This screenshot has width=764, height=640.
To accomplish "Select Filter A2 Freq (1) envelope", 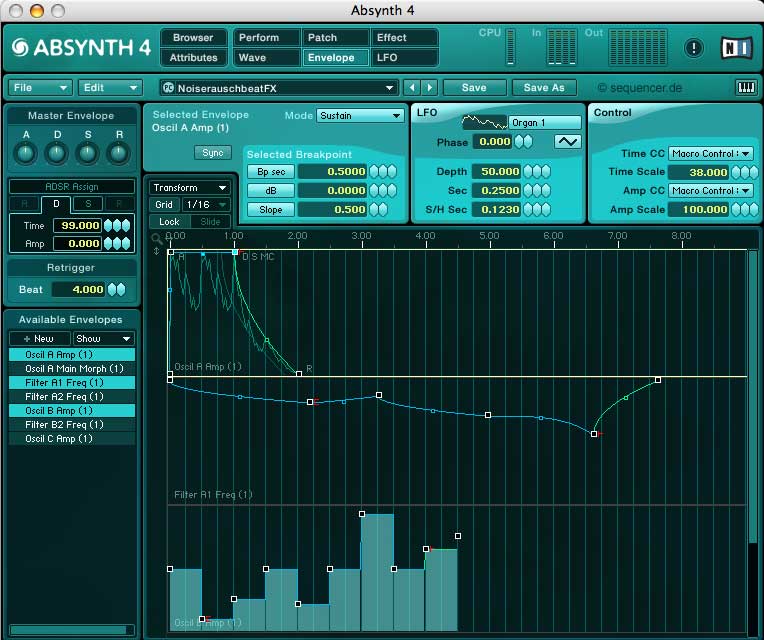I will point(72,396).
